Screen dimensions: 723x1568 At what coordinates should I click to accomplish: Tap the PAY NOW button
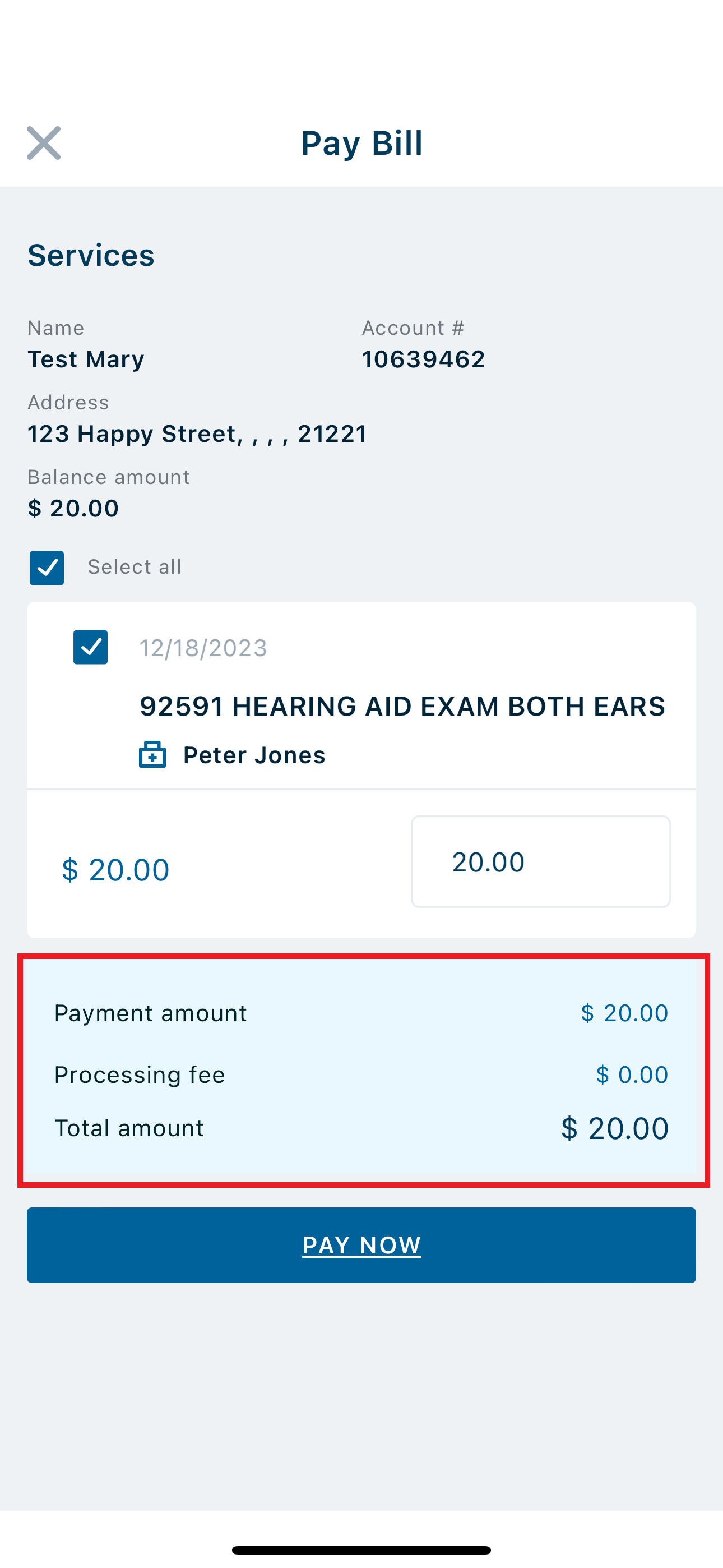tap(361, 1246)
